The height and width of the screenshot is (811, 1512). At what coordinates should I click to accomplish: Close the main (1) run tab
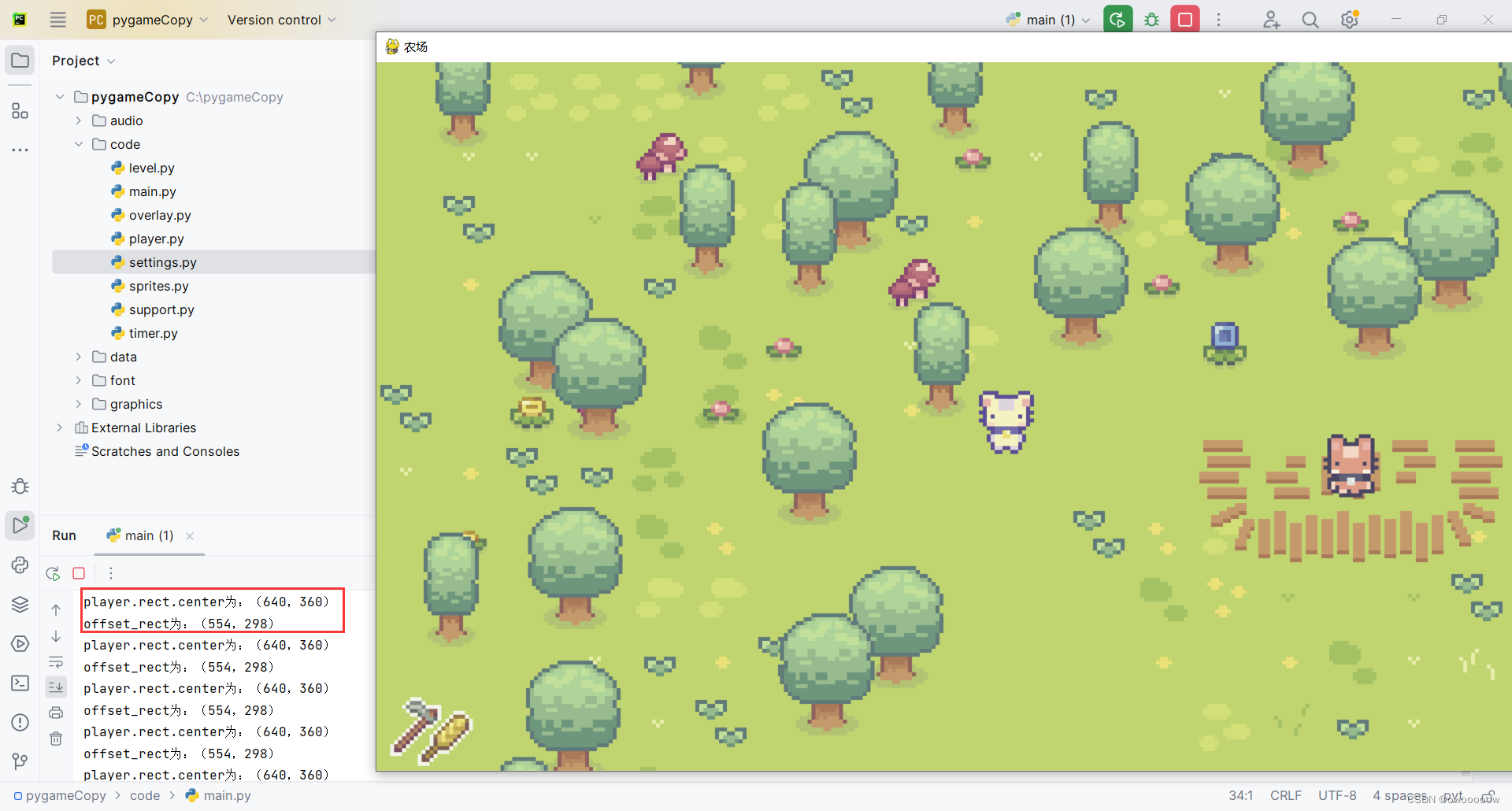[190, 536]
